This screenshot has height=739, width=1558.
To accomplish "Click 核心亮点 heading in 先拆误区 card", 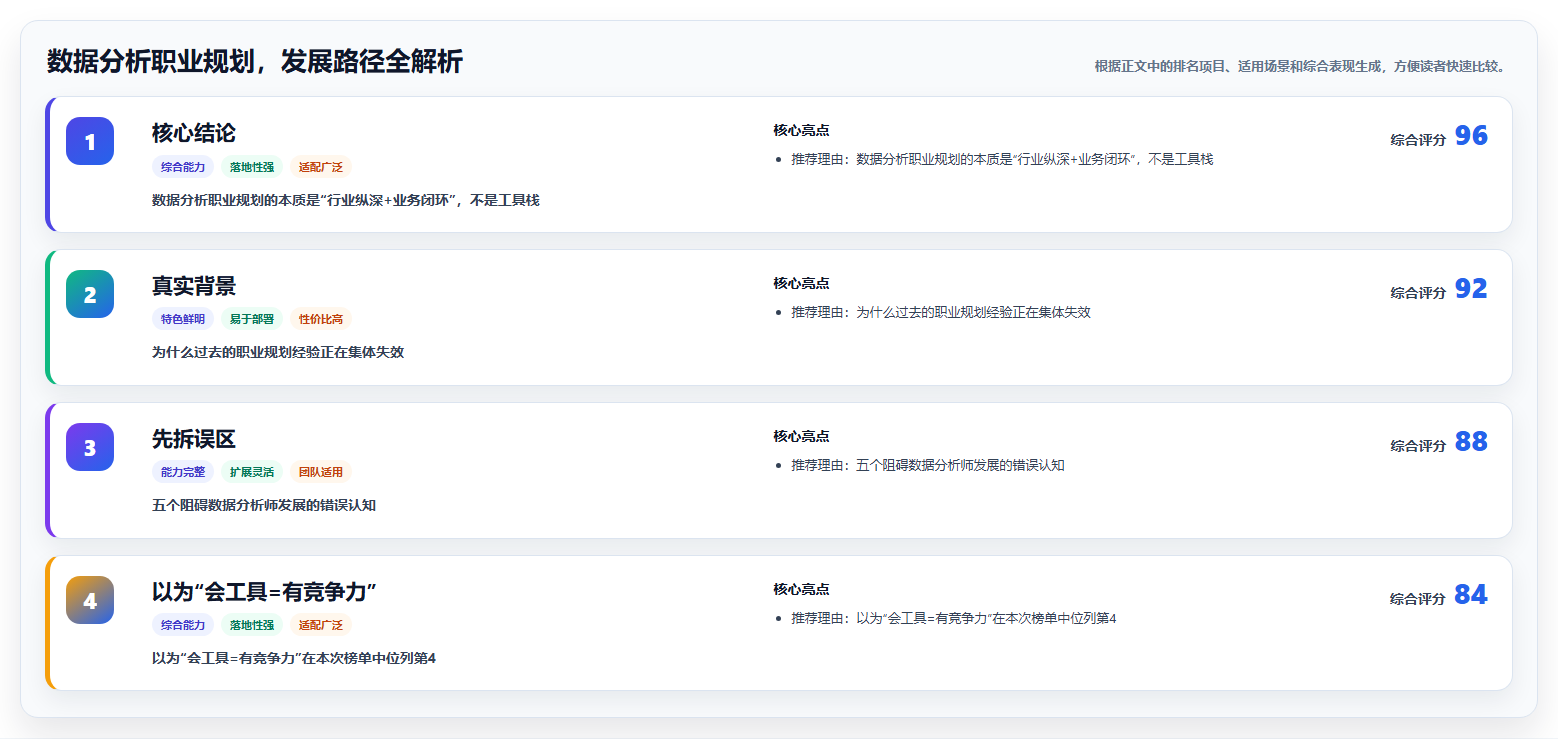I will click(801, 436).
